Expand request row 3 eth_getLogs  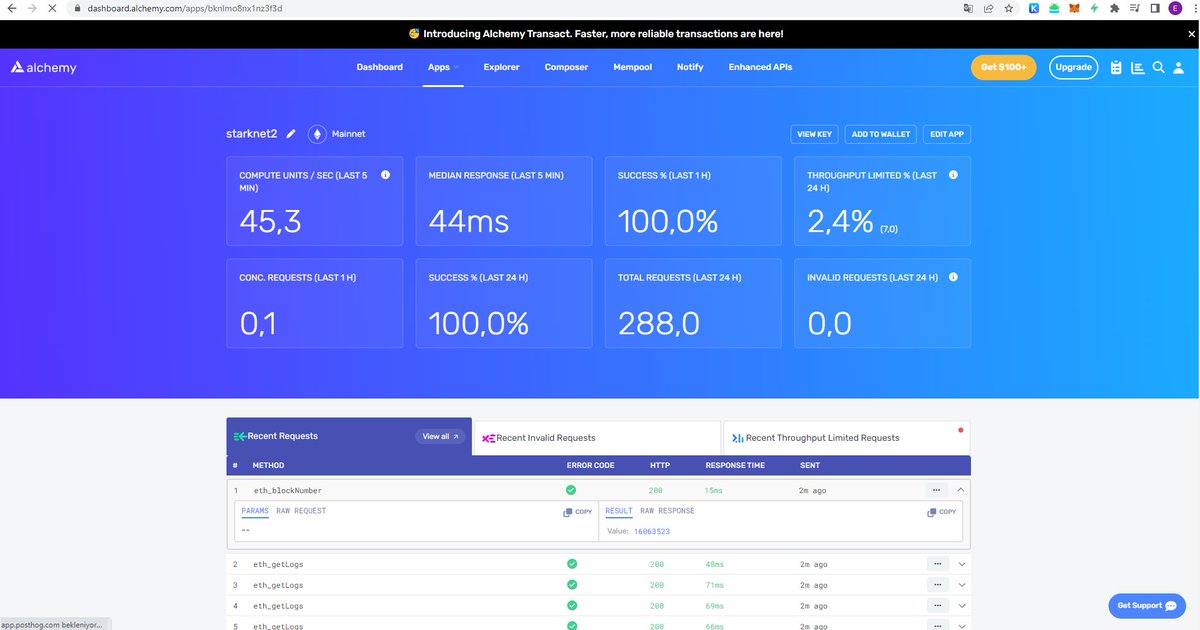click(x=961, y=585)
